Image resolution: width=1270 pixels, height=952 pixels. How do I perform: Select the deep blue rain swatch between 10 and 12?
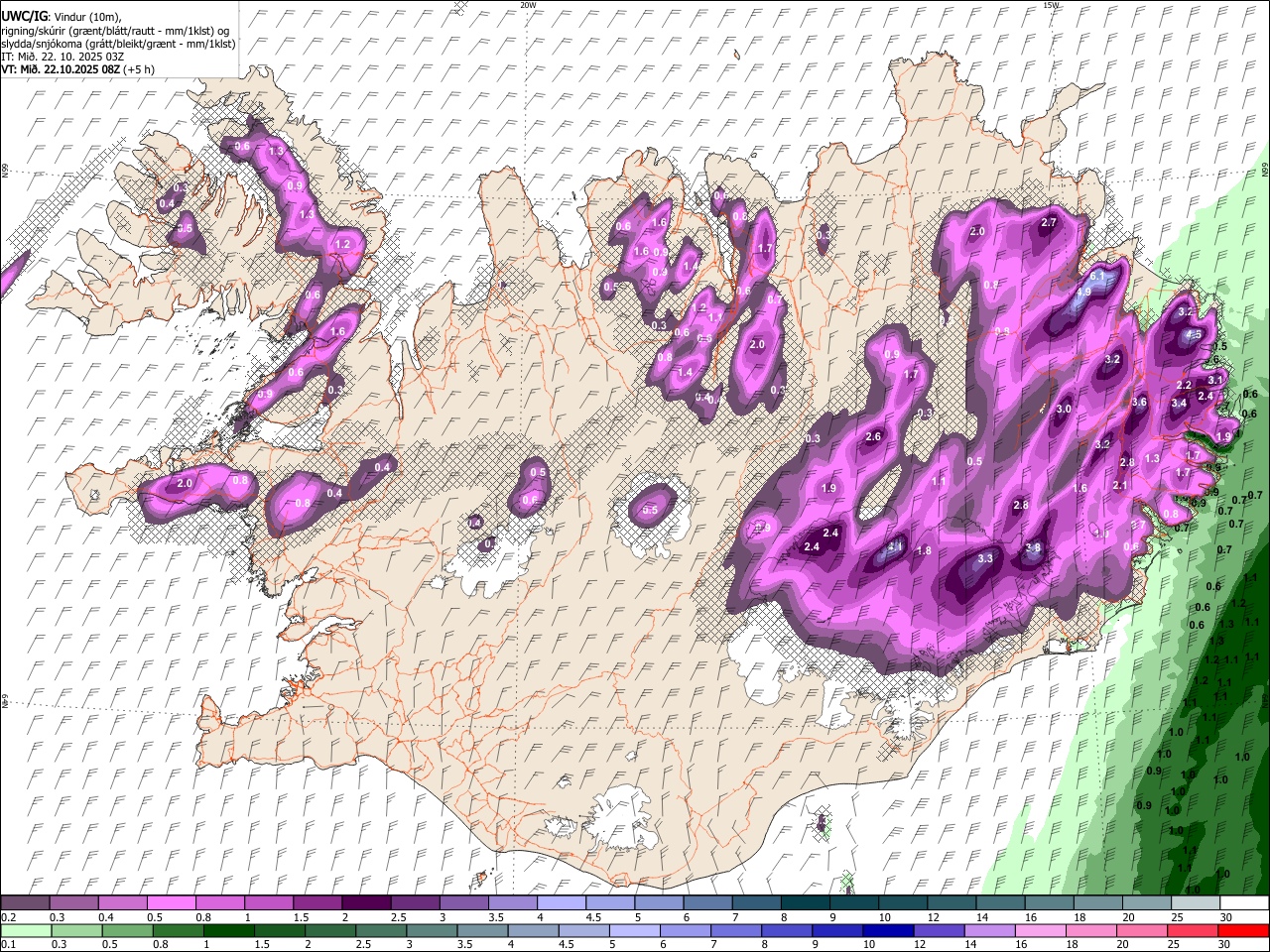point(887,931)
